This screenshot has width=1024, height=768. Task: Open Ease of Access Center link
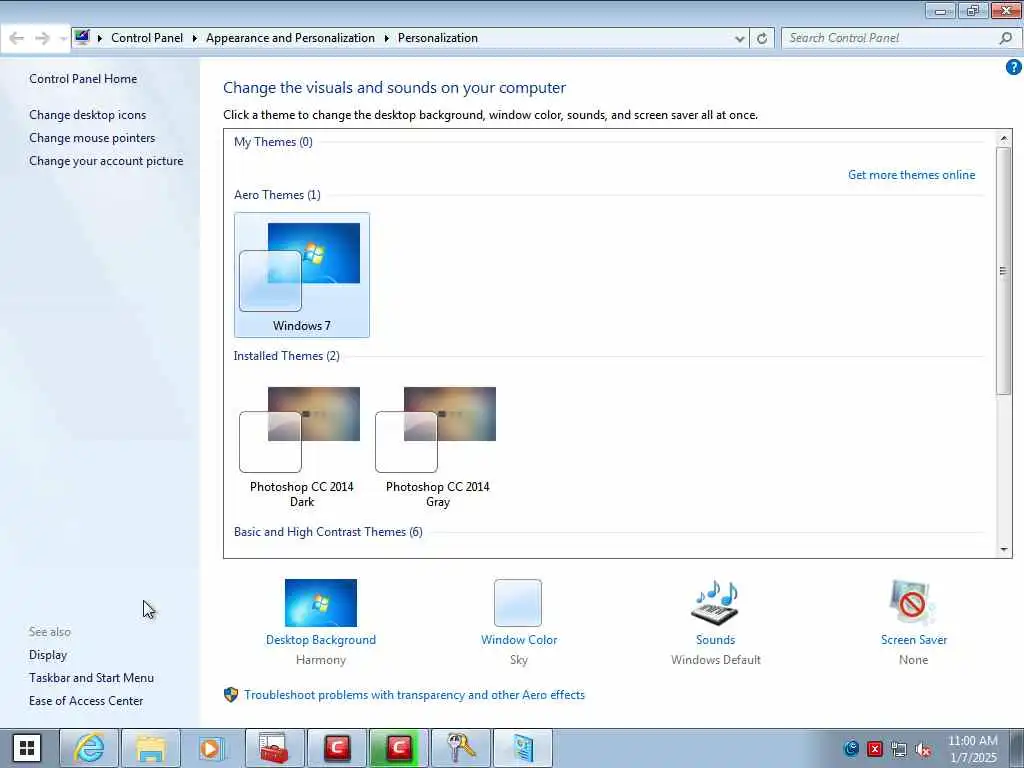point(86,701)
